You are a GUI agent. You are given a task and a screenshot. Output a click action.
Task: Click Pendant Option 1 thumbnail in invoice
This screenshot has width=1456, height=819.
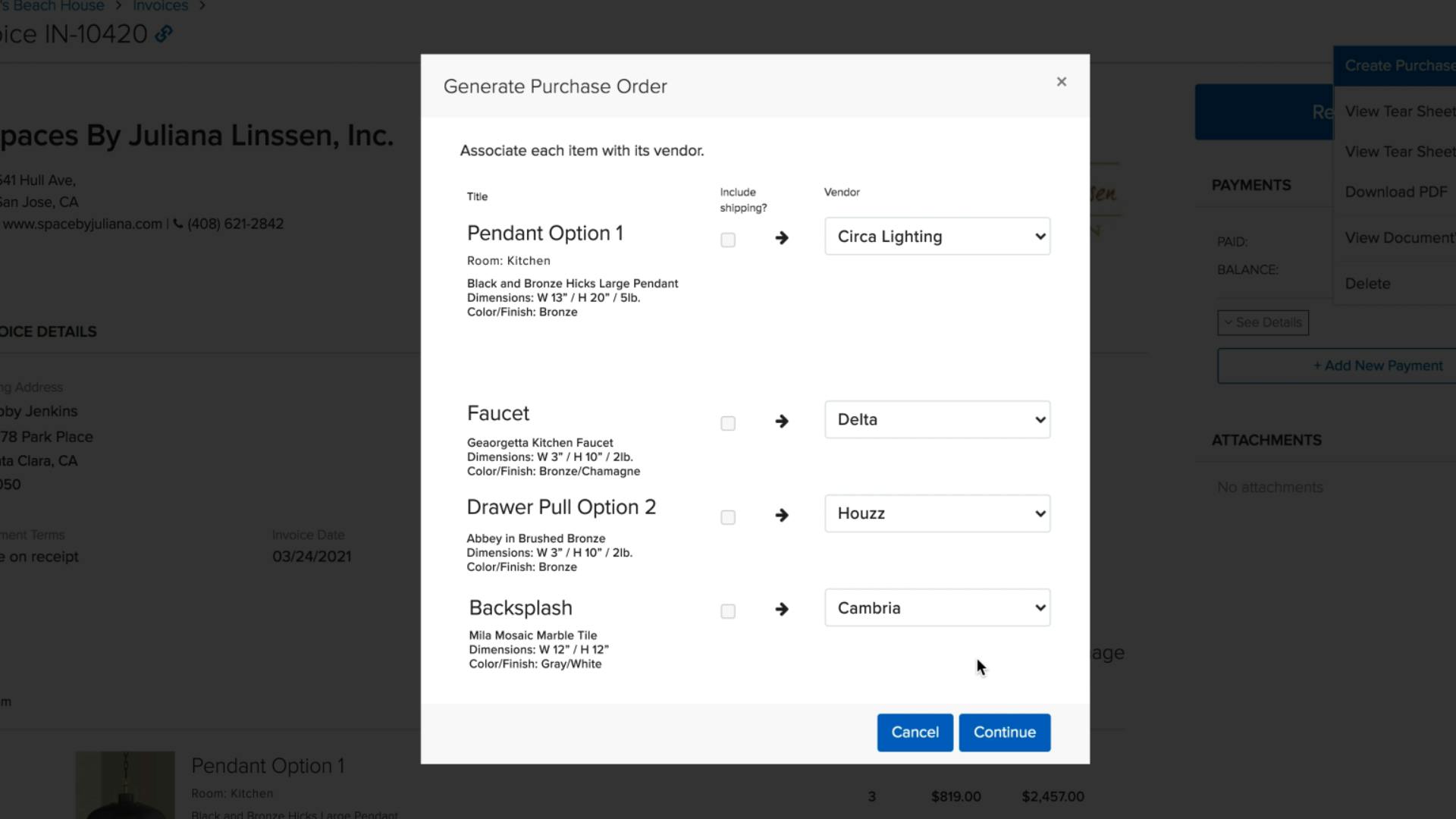(x=125, y=785)
